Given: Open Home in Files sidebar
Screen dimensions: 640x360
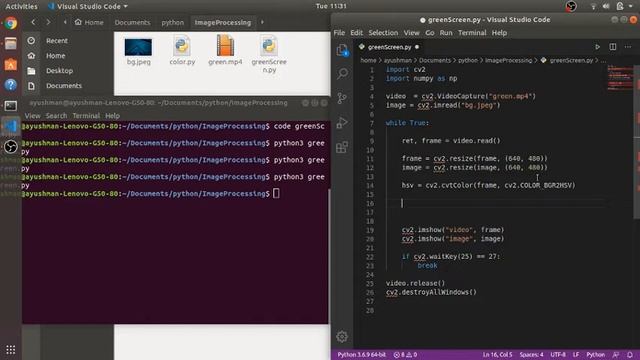Looking at the screenshot, I should click(56, 56).
